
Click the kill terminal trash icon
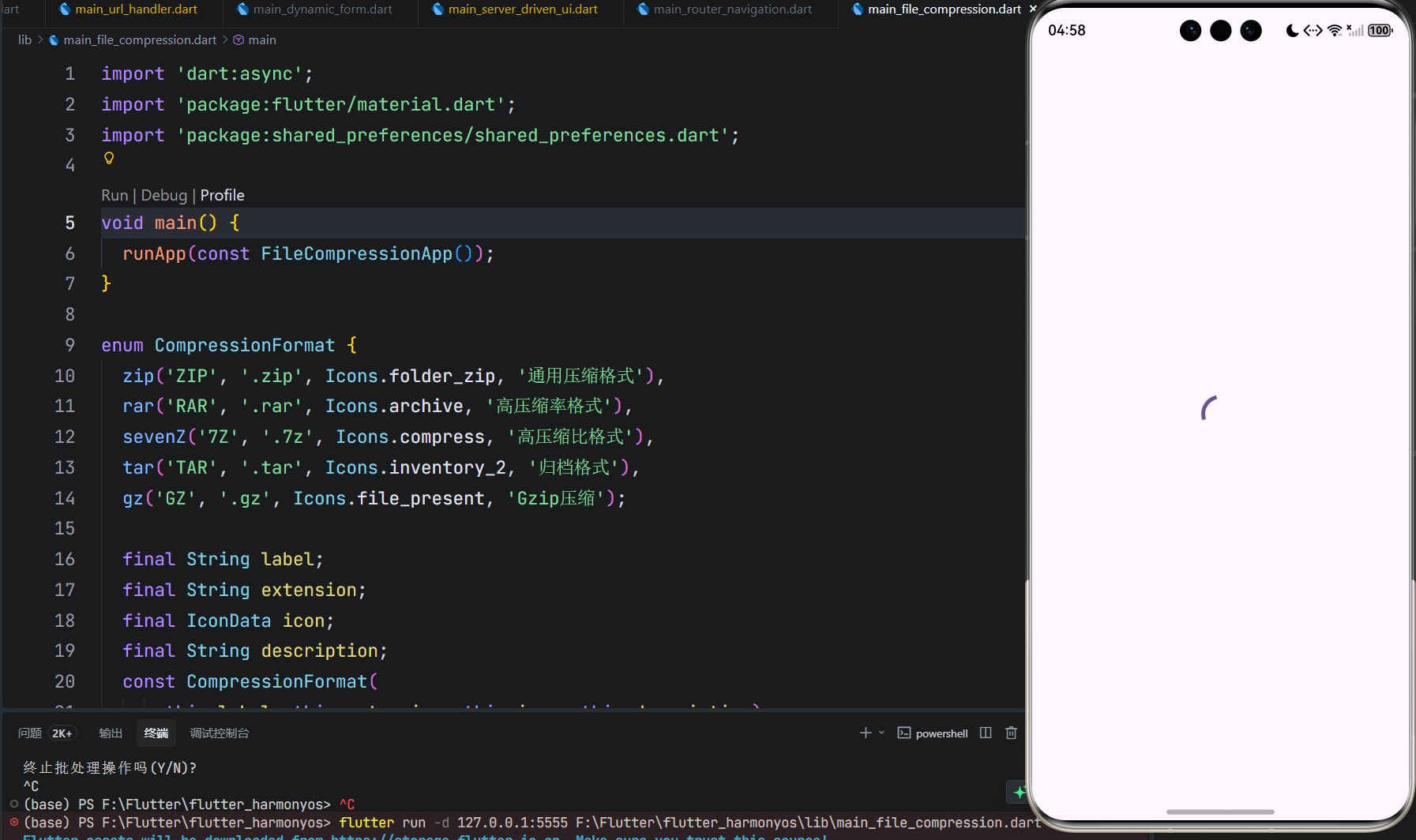click(x=1011, y=733)
